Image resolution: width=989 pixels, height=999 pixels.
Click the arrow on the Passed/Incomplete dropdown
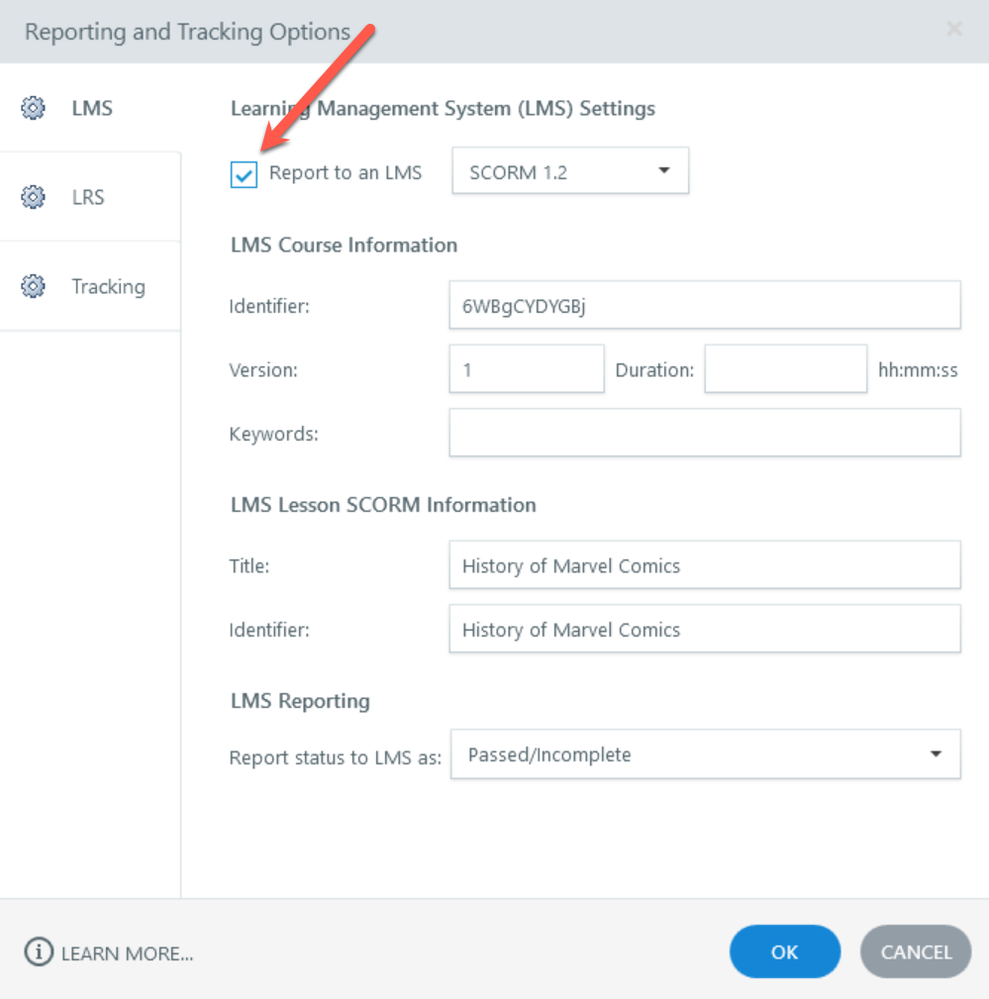click(936, 754)
